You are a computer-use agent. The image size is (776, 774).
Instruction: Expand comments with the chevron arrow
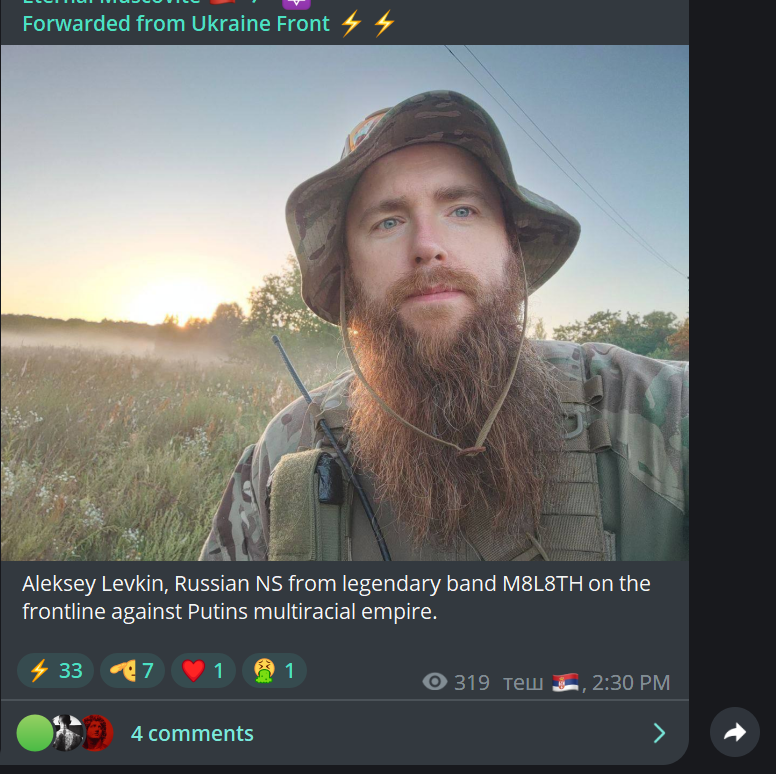point(659,733)
